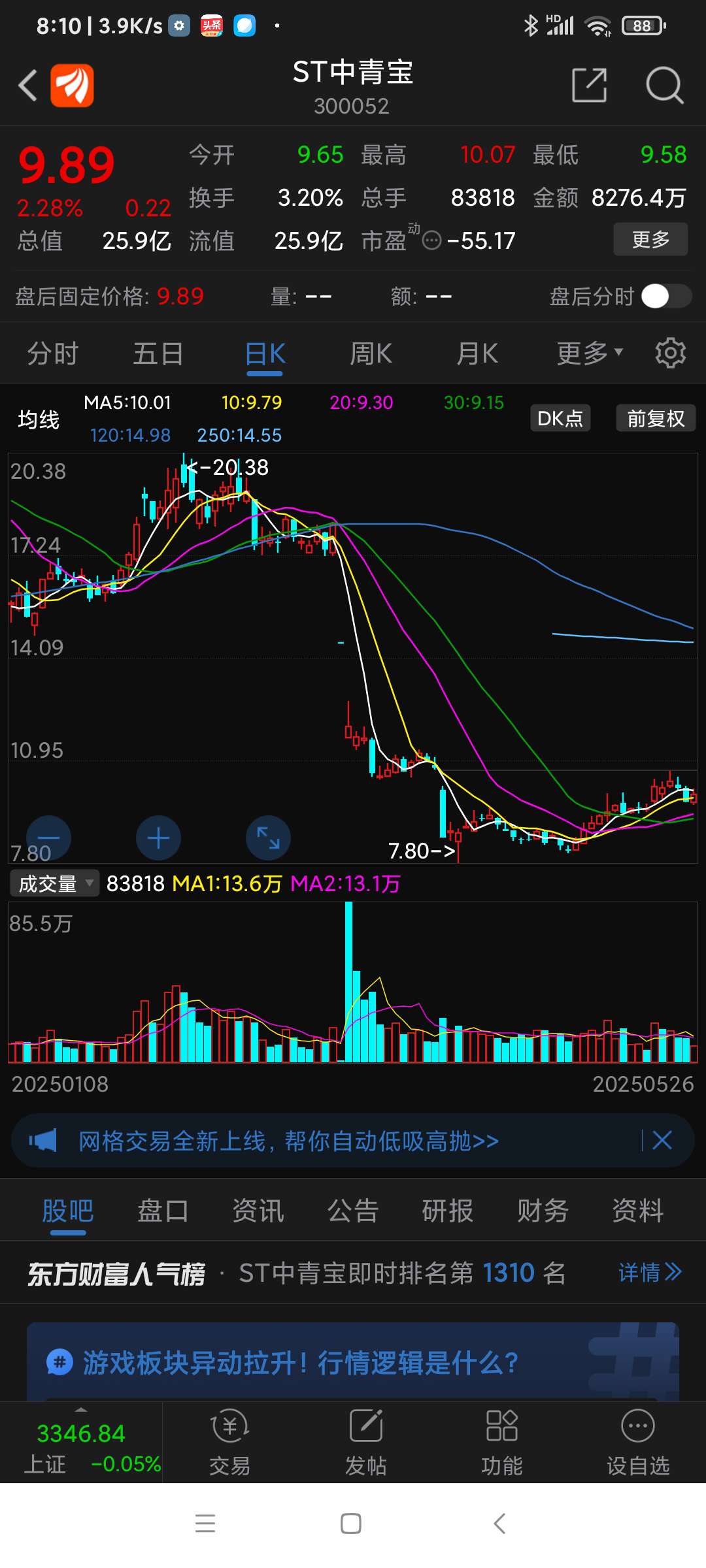Screen dimensions: 706x1568
Task: Open the orange Eastmoney app logo
Action: click(72, 85)
